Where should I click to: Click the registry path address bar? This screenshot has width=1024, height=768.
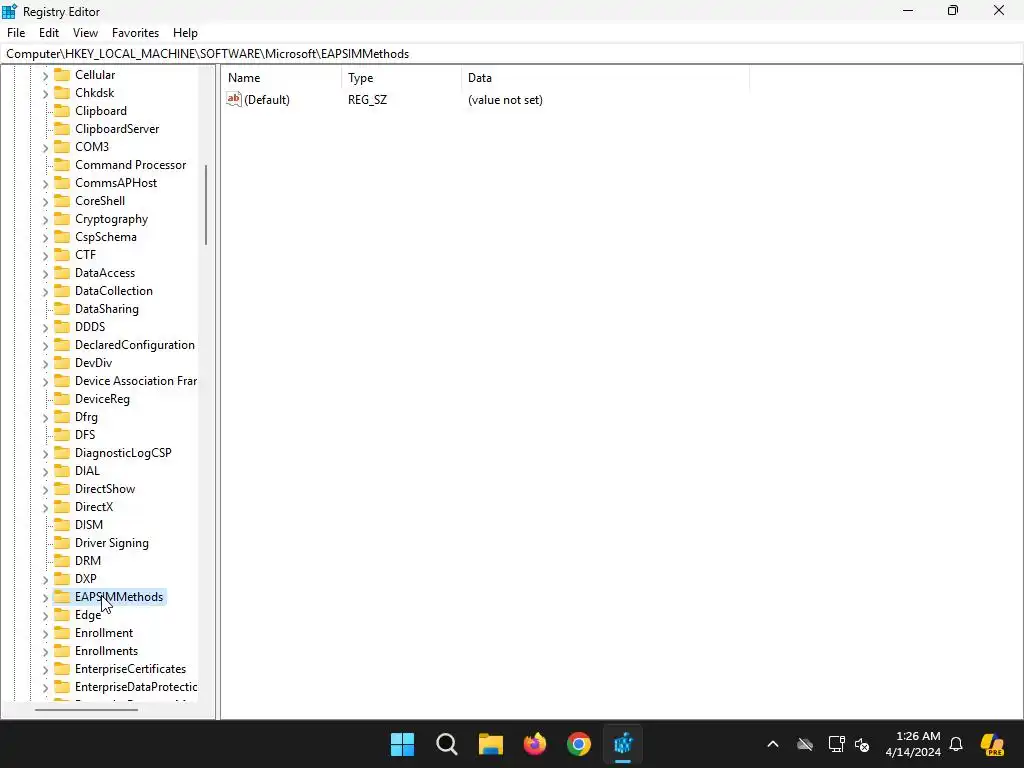(x=512, y=54)
